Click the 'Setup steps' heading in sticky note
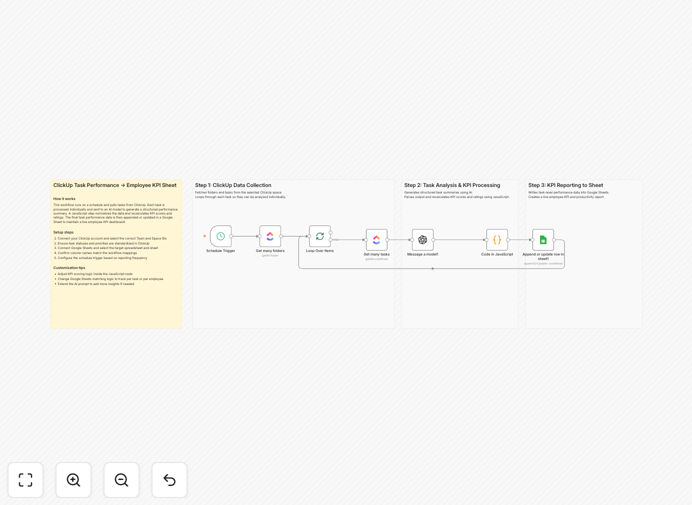The width and height of the screenshot is (692, 505). click(64, 232)
